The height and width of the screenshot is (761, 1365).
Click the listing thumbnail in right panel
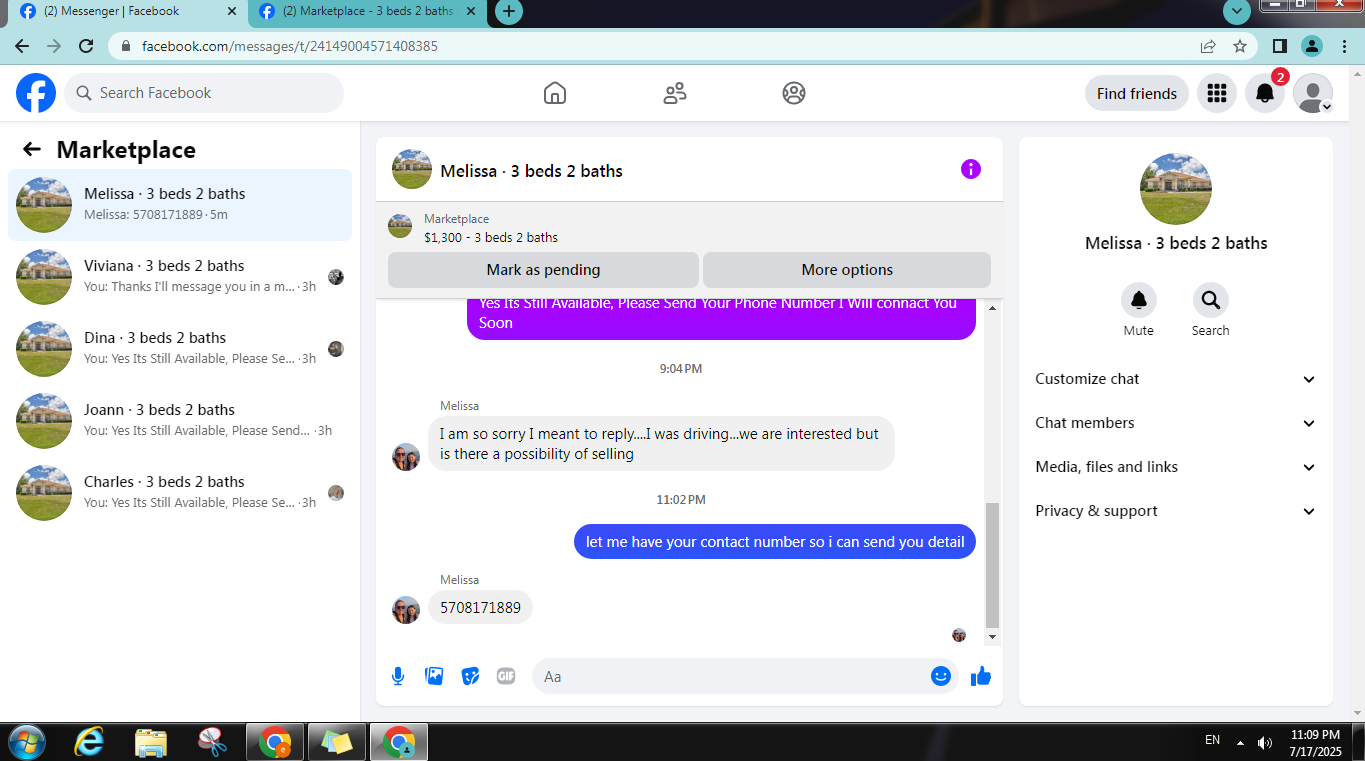coord(1175,189)
